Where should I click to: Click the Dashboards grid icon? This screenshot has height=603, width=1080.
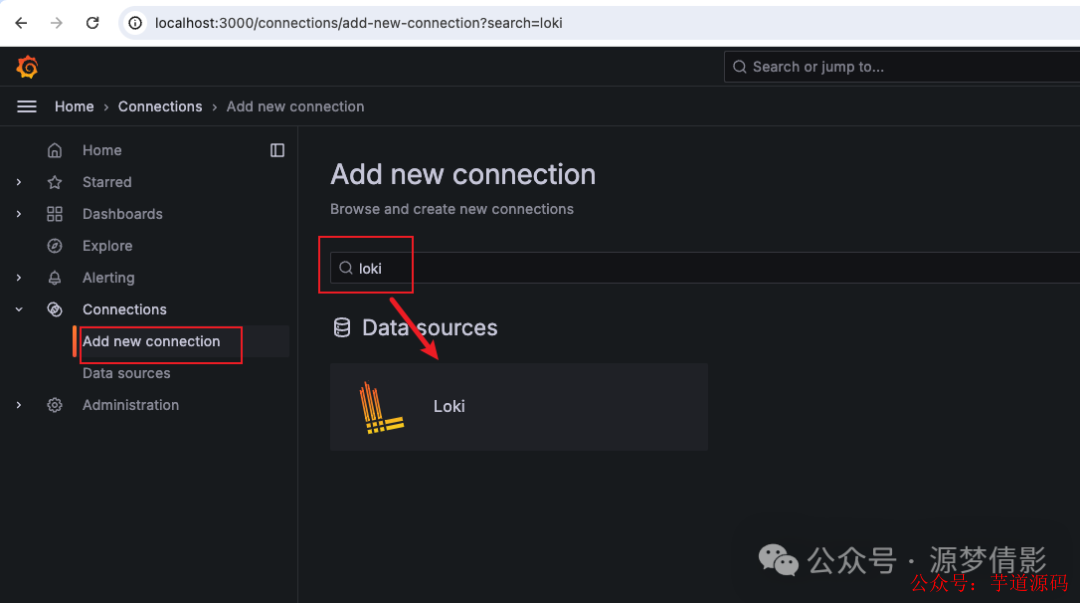(54, 214)
